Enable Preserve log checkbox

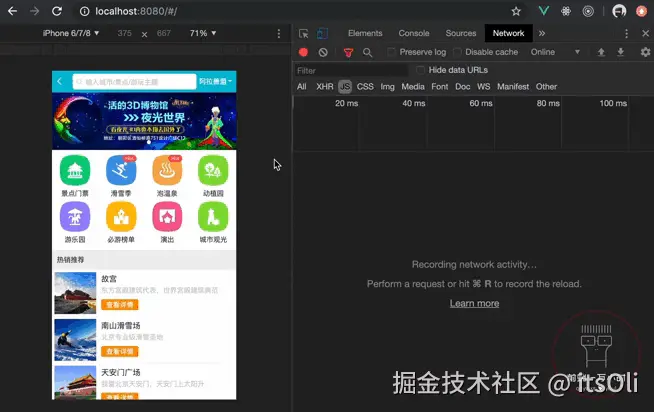tap(391, 52)
